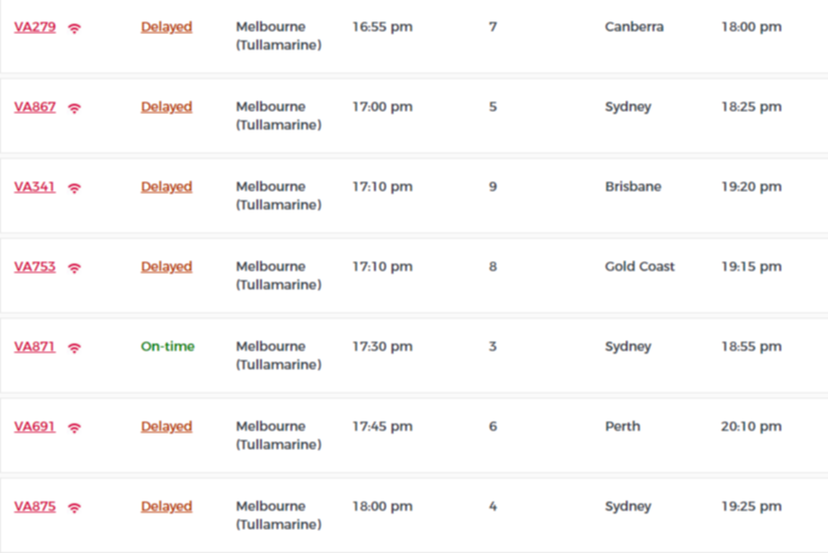Click the Wi-Fi icon beside VA279
Image resolution: width=828 pixels, height=553 pixels.
click(x=74, y=28)
